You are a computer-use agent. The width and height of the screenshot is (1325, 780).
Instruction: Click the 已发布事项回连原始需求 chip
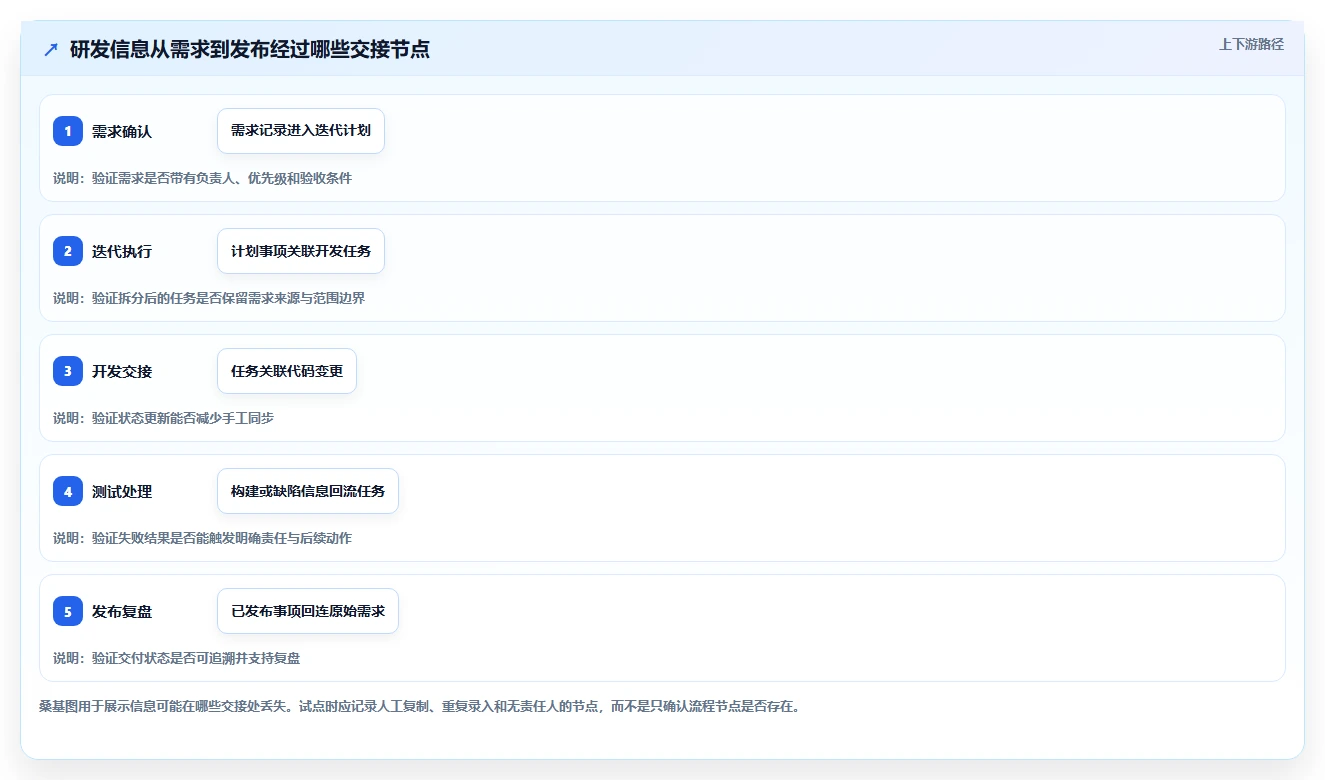[308, 611]
